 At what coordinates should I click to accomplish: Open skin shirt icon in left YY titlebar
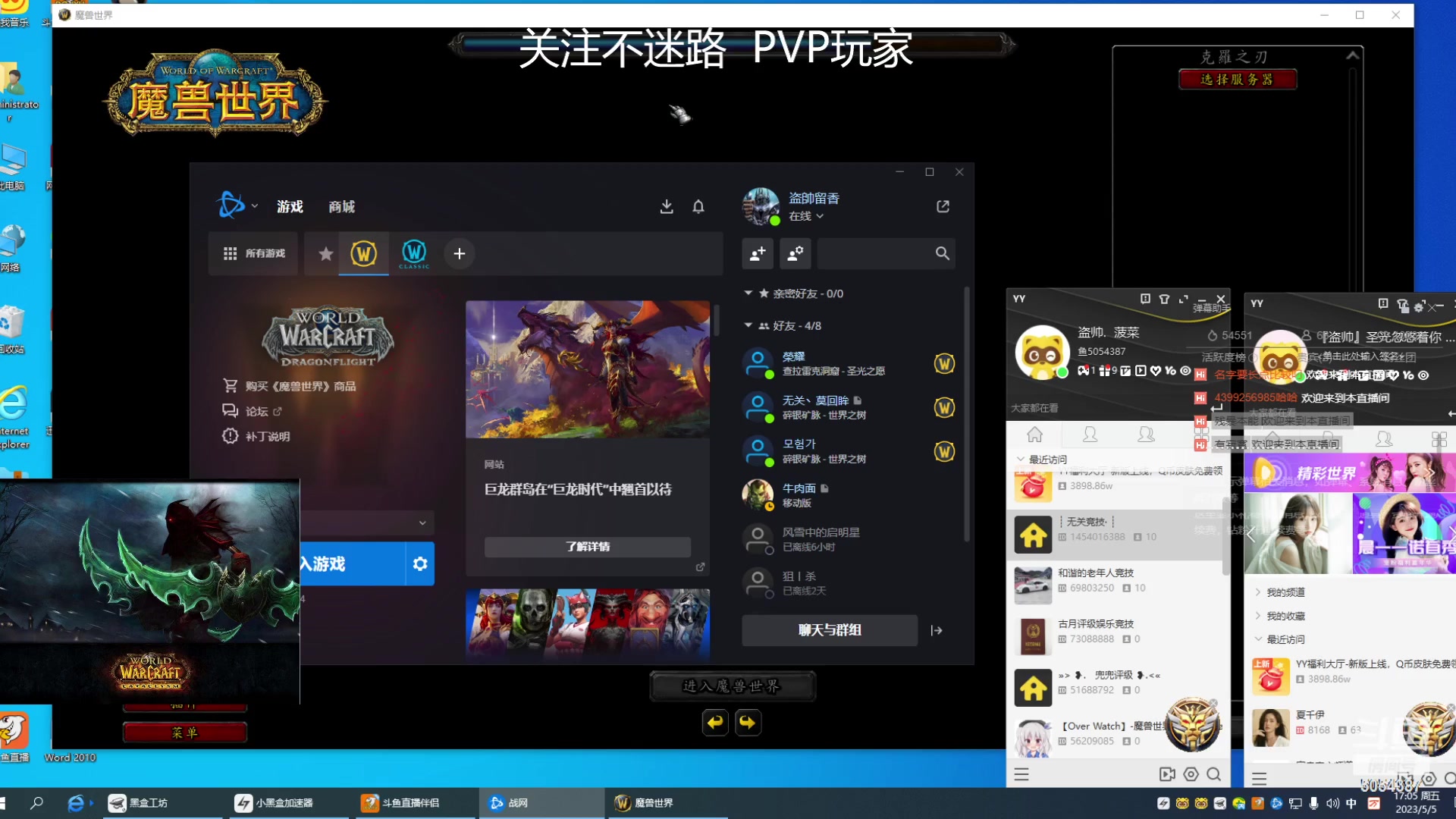pos(1164,299)
